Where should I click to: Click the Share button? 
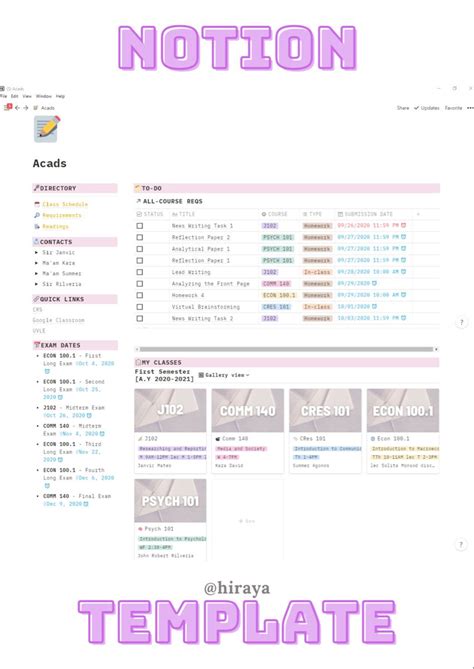[403, 108]
